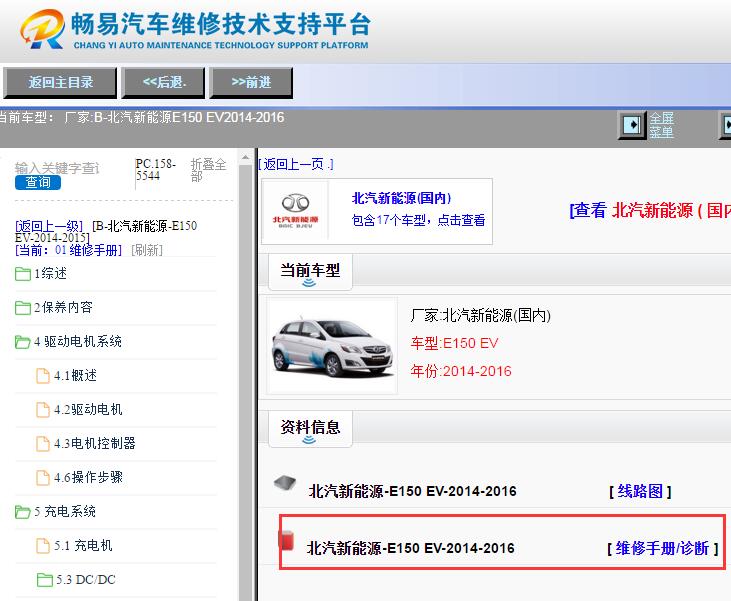The image size is (731, 601).
Task: Select the 当前车型 tab
Action: coord(310,272)
